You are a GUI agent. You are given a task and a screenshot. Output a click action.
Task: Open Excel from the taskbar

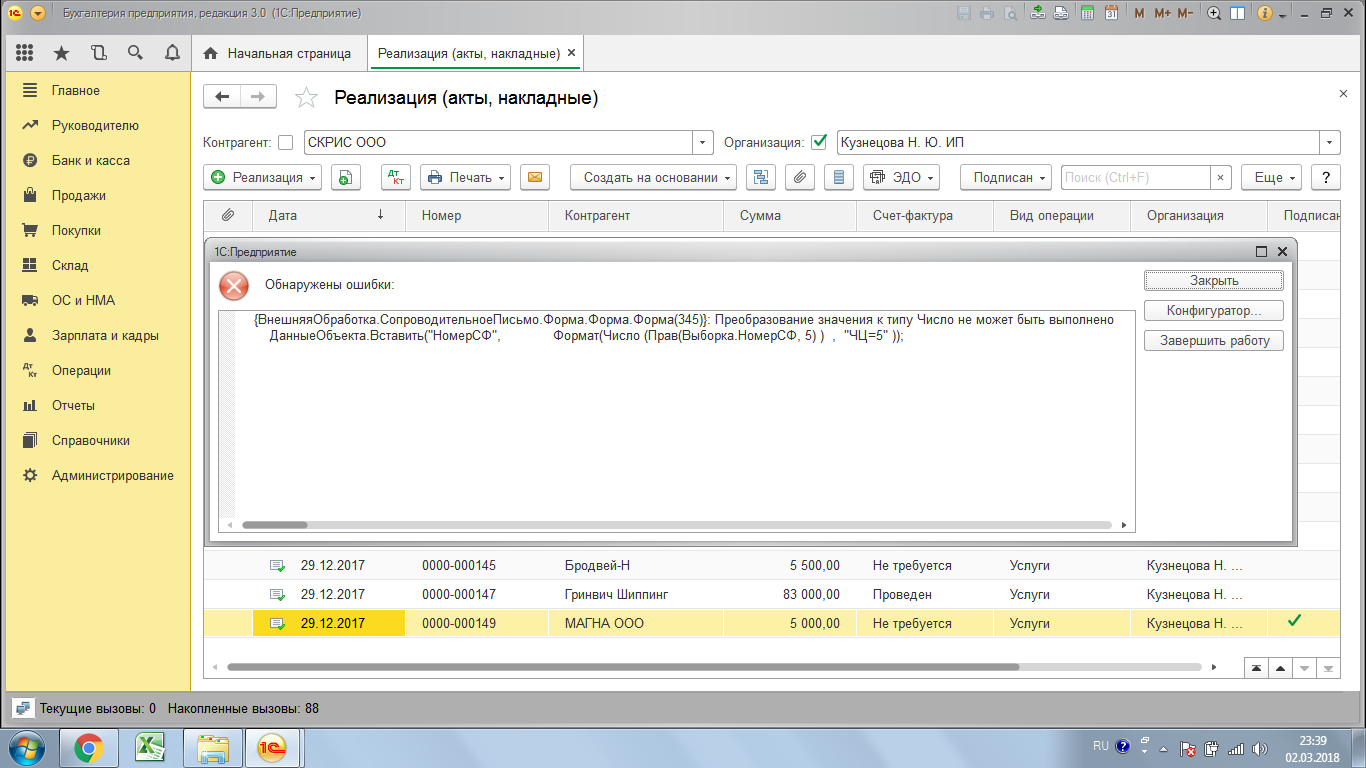pos(150,748)
